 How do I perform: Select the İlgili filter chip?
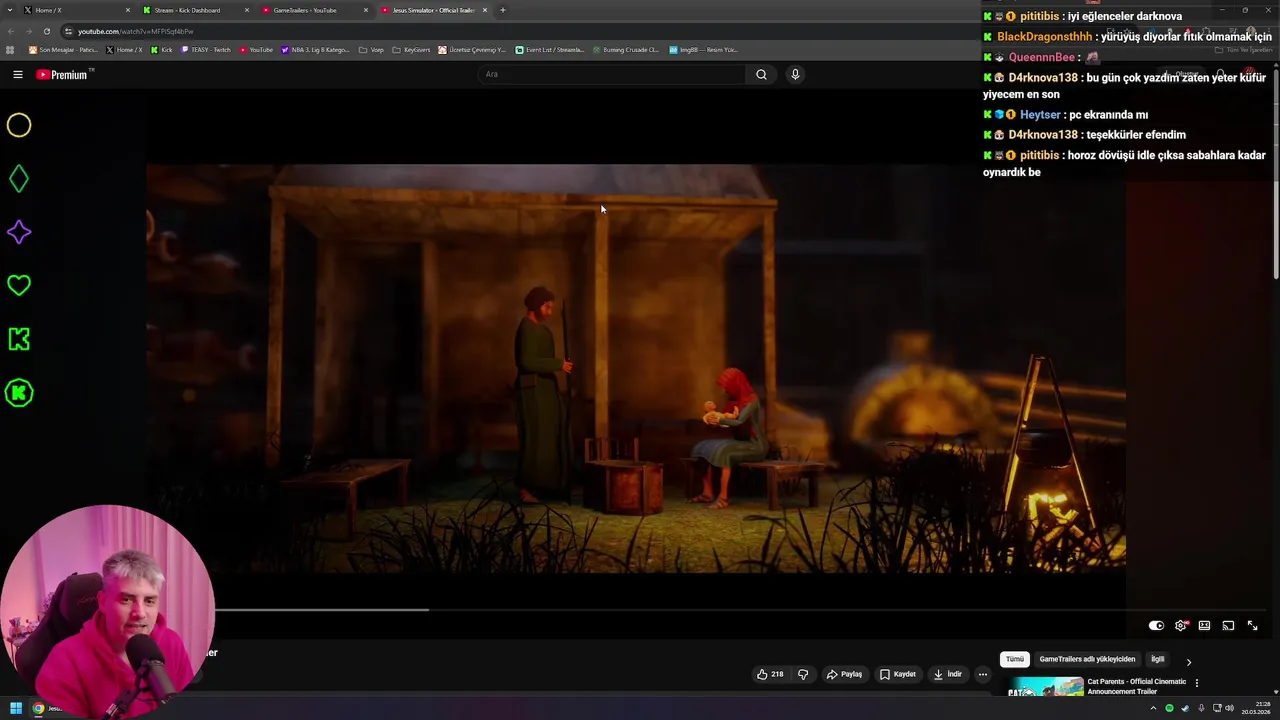click(1157, 659)
